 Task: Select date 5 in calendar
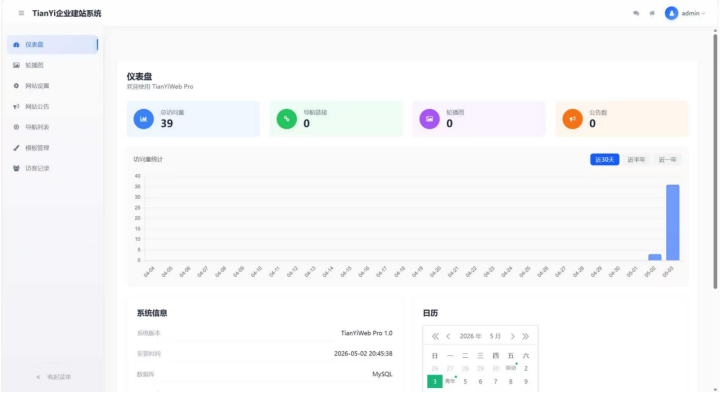(465, 382)
